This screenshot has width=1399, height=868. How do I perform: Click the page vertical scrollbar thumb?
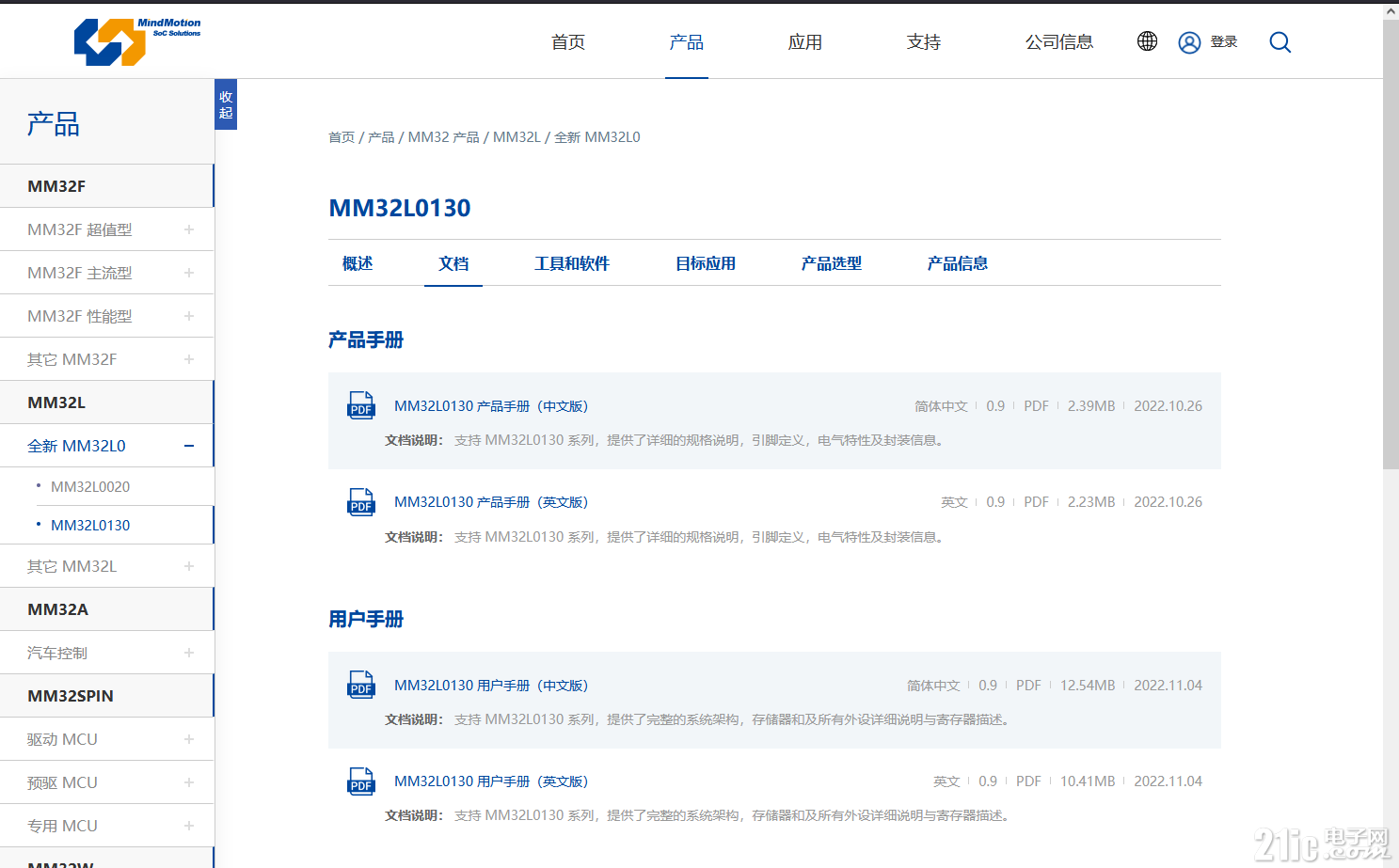pyautogui.click(x=1391, y=243)
